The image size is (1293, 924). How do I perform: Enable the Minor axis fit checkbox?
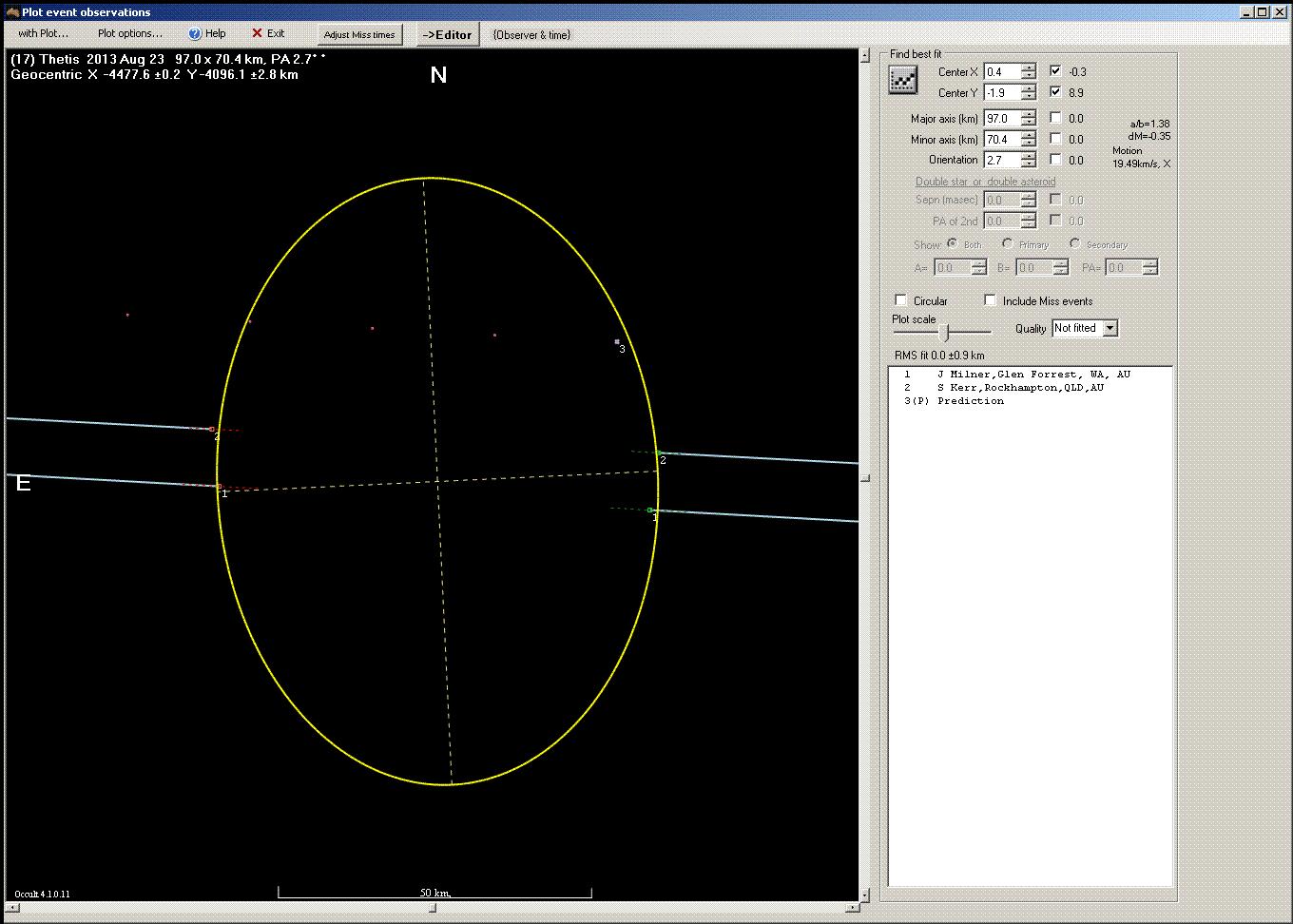(x=1055, y=139)
